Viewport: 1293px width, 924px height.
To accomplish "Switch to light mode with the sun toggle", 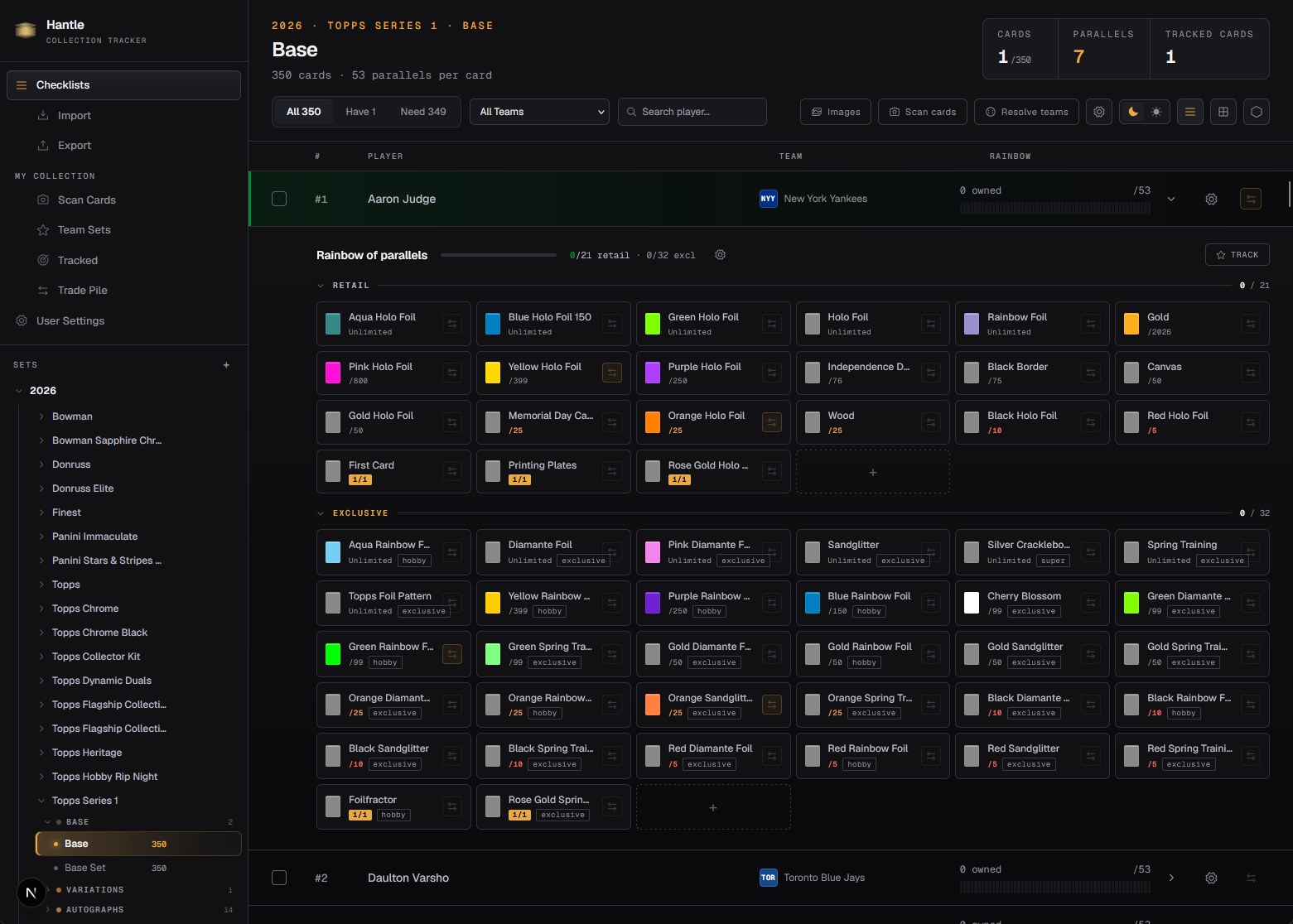I will [1156, 112].
